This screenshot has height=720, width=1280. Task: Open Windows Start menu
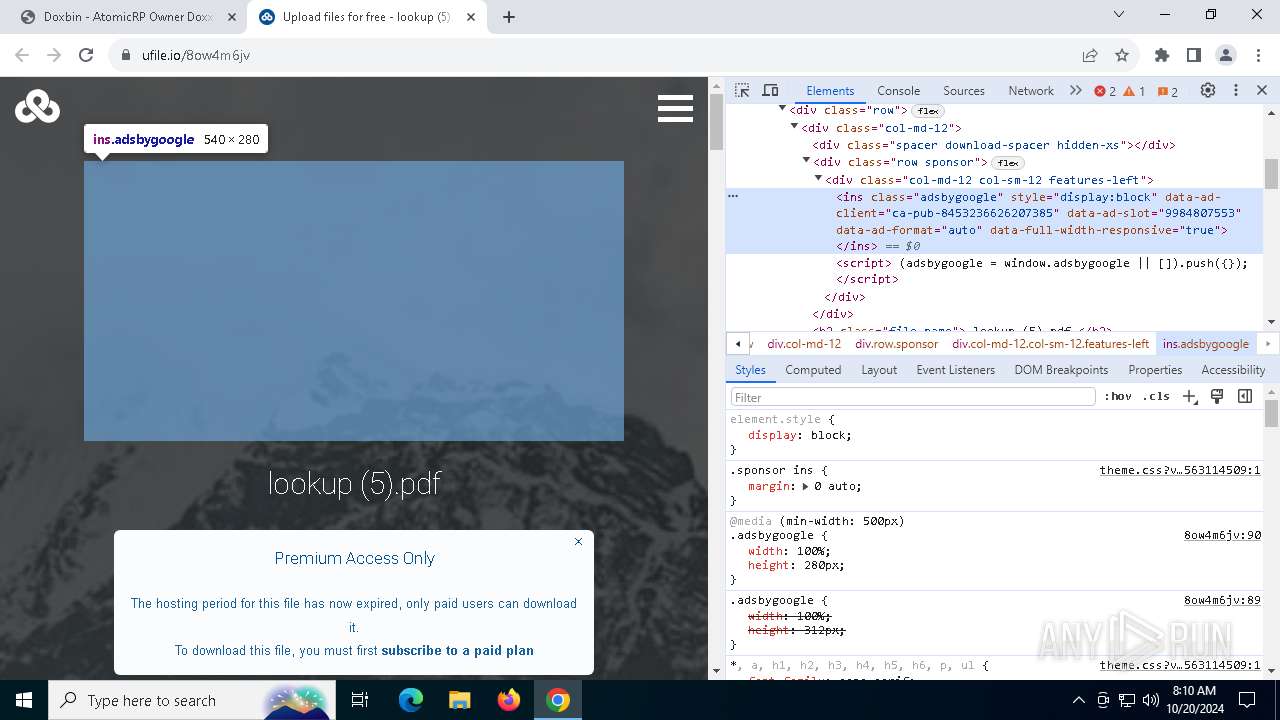tap(24, 700)
